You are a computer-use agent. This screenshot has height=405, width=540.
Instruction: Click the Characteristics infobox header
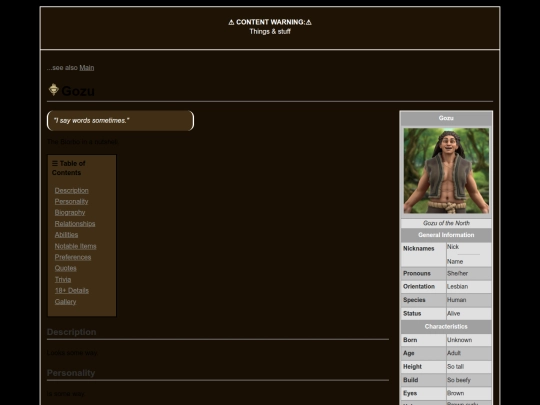(x=446, y=326)
